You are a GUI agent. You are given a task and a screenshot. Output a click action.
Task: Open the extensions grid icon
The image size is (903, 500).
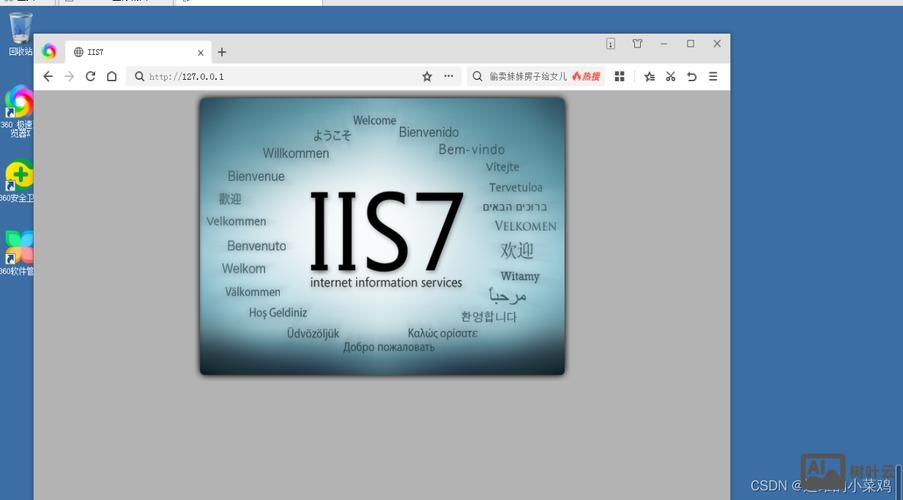(x=620, y=77)
